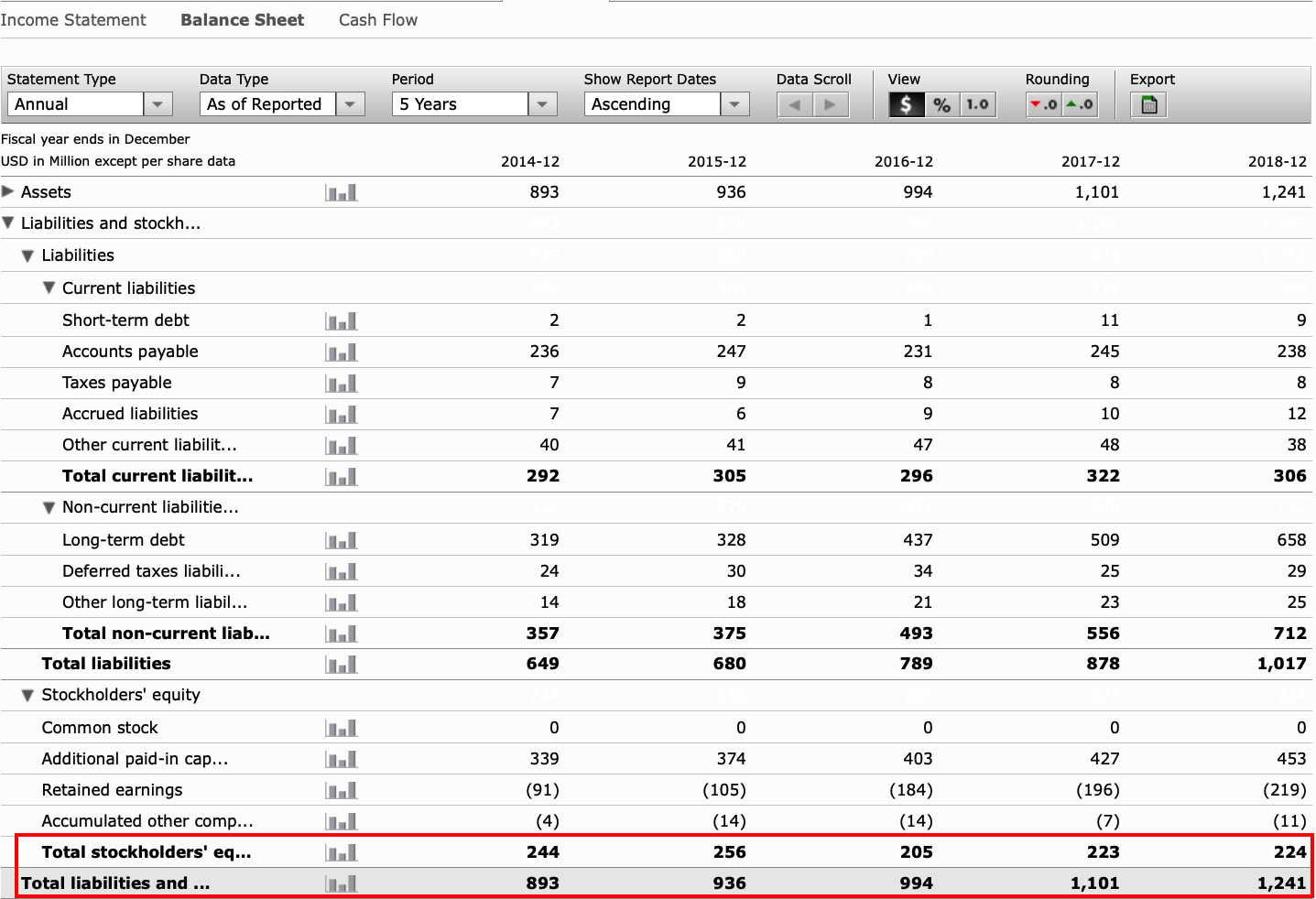Show the chart for Total liabilities row
Screen dimensions: 1316x899
[341, 665]
